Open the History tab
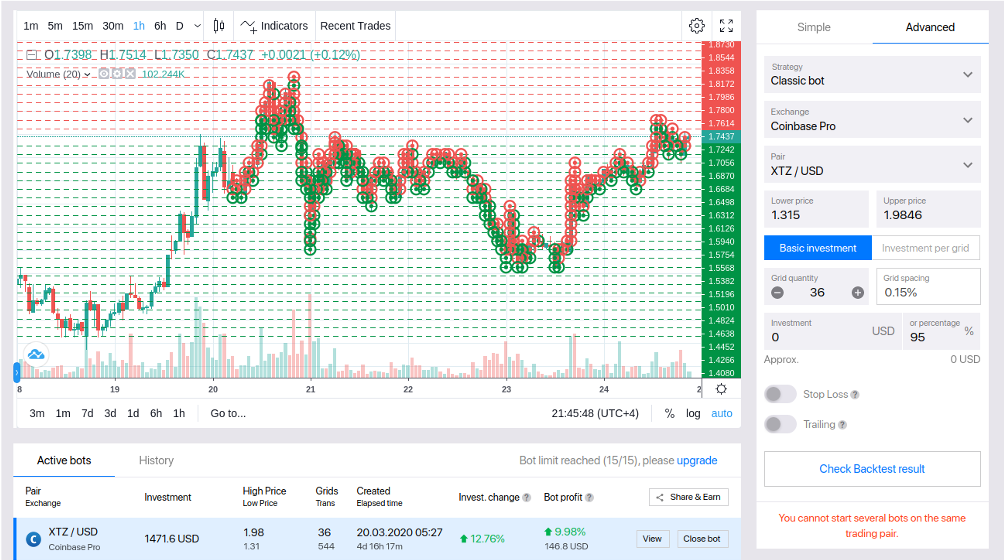 click(x=156, y=460)
